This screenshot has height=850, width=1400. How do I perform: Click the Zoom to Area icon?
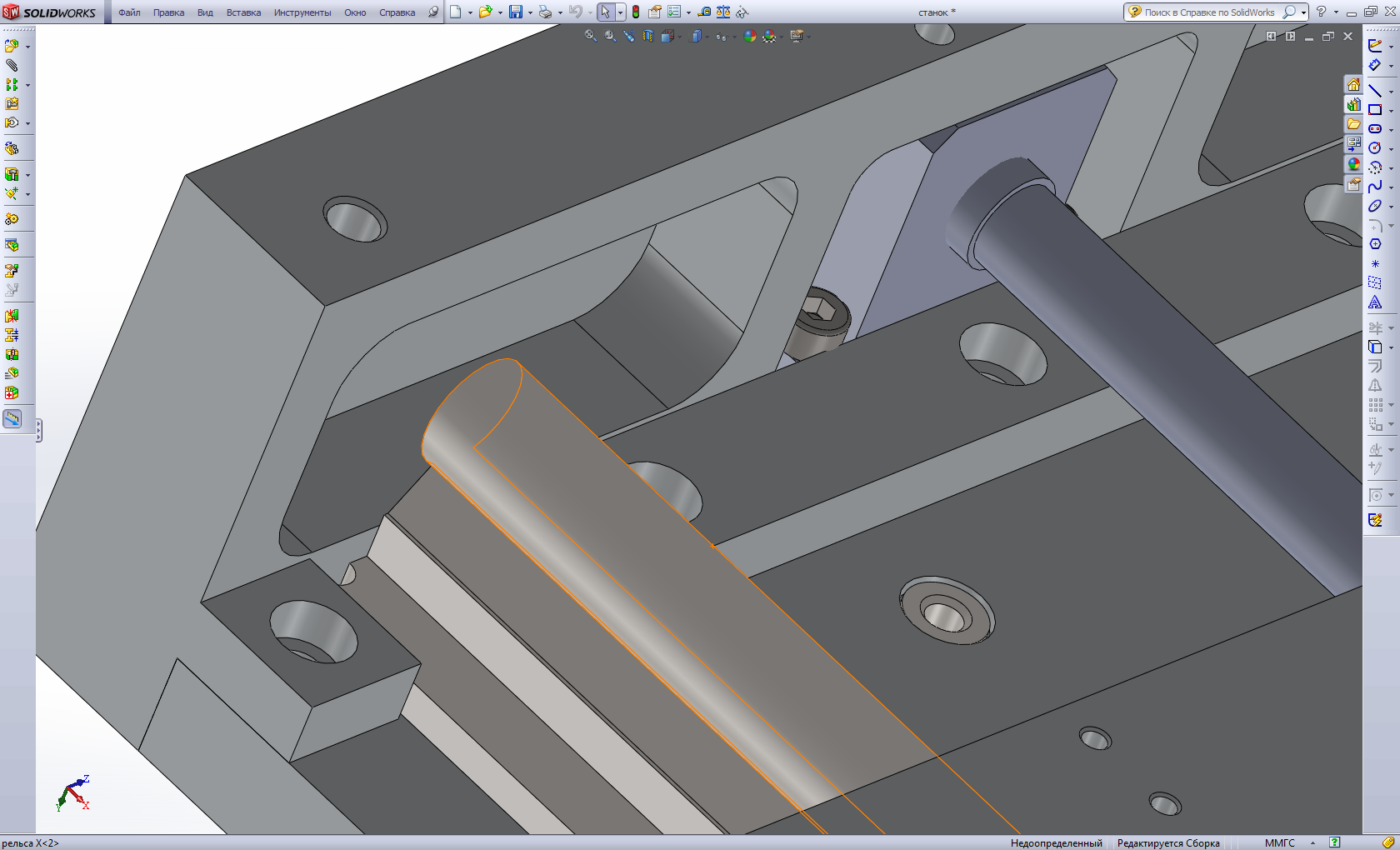611,36
